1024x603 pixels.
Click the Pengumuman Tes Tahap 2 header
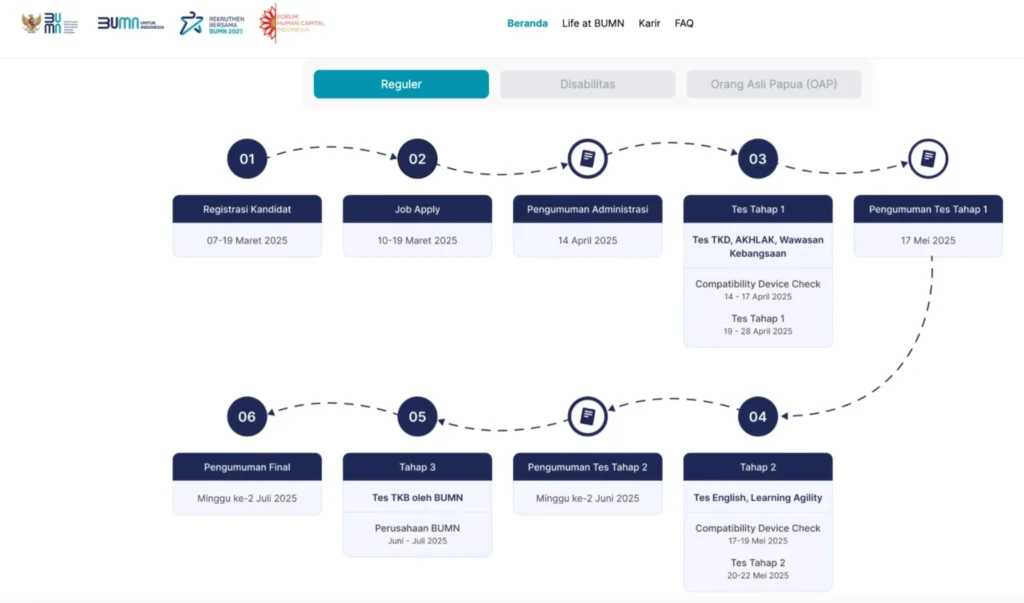pyautogui.click(x=588, y=467)
